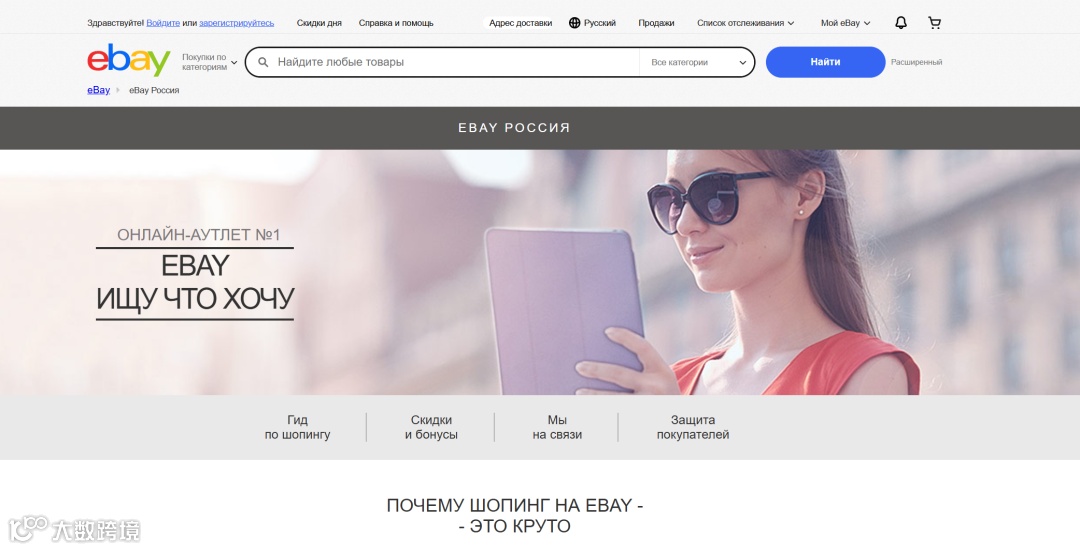This screenshot has width=1080, height=550.
Task: Select the Защита покупателей tab
Action: [x=693, y=427]
